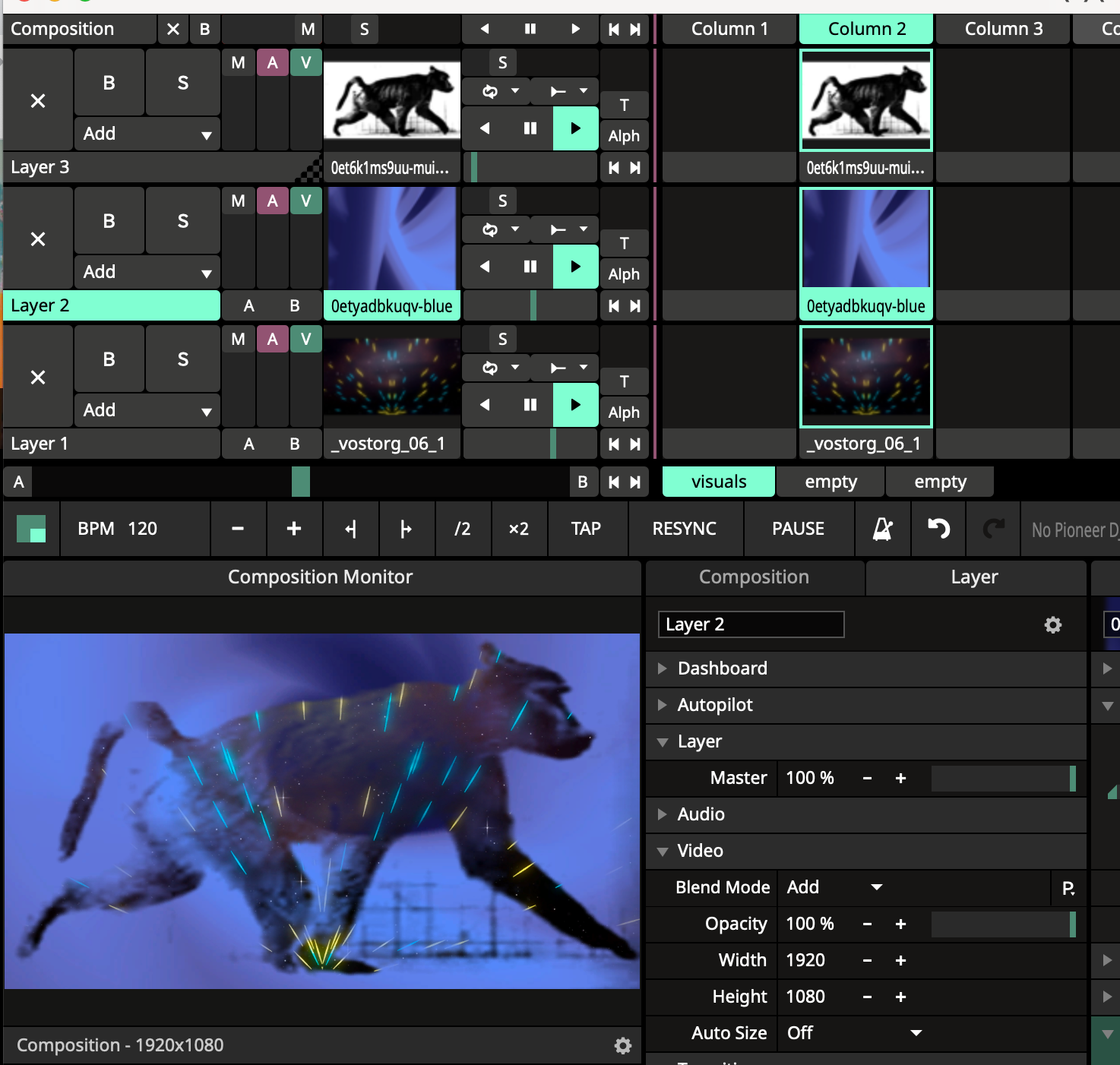Click the TAP tempo button
Screen dimensions: 1120x1065
(x=586, y=529)
